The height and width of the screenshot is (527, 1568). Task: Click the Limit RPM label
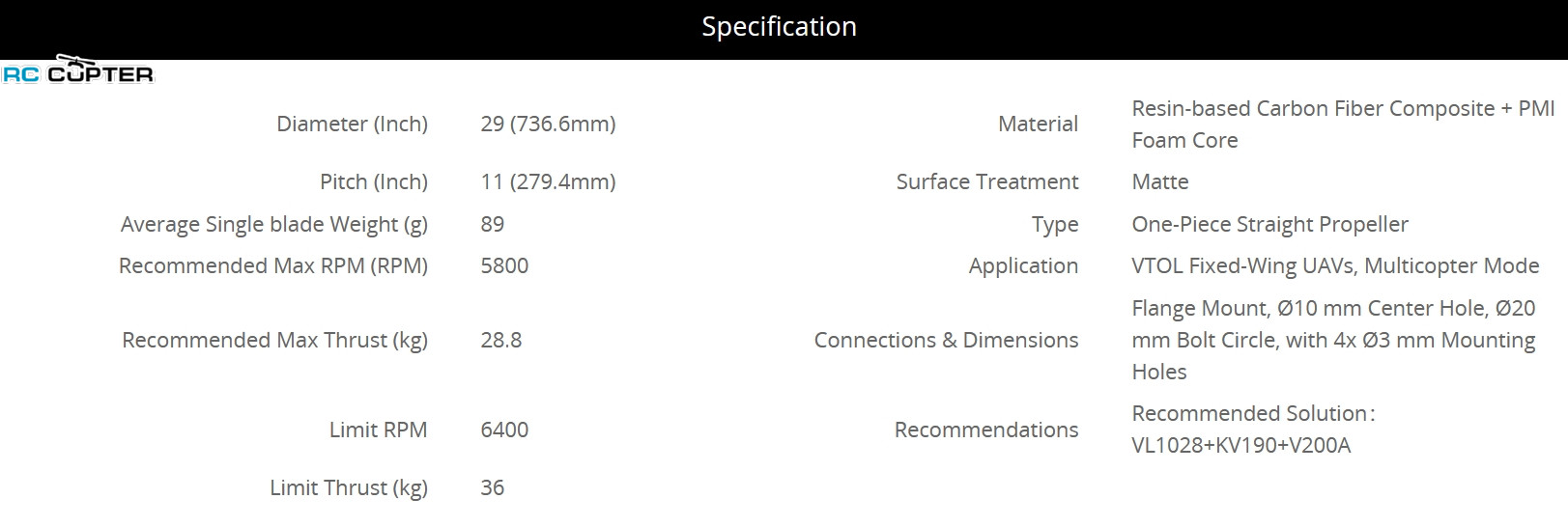[x=378, y=430]
